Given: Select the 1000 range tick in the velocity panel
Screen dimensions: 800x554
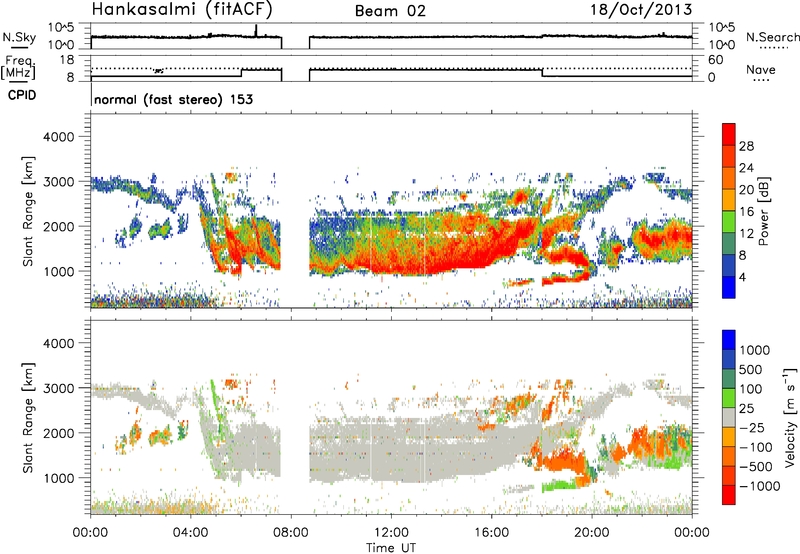Looking at the screenshot, I should tap(58, 478).
